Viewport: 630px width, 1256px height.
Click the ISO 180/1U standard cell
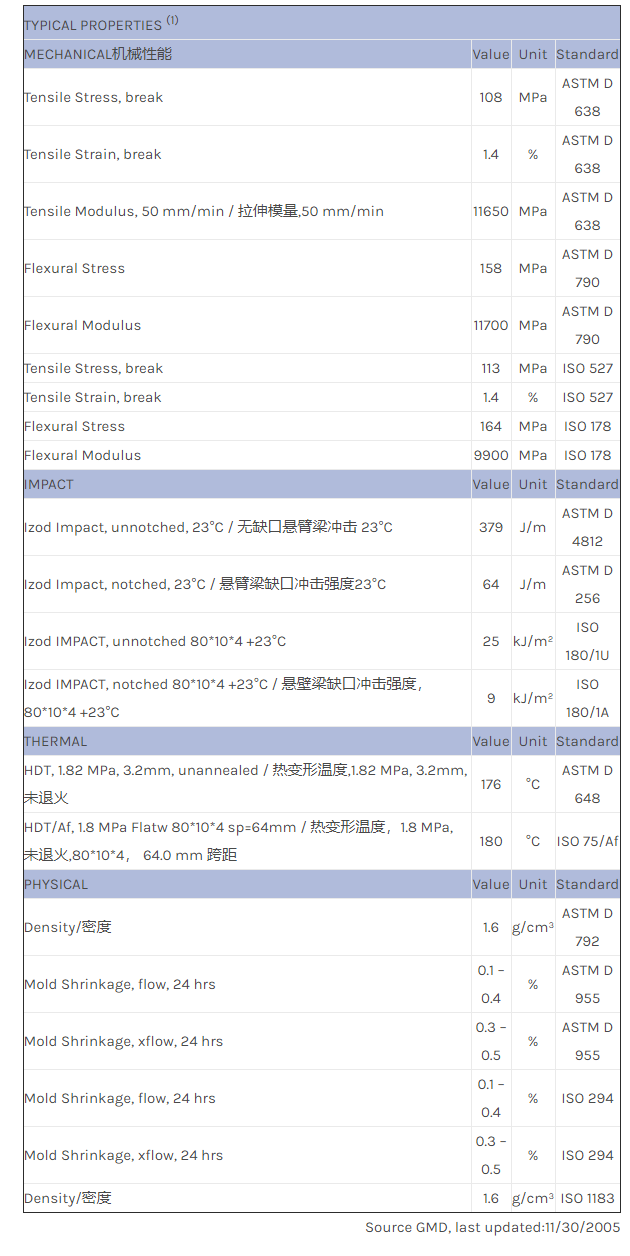click(x=587, y=641)
